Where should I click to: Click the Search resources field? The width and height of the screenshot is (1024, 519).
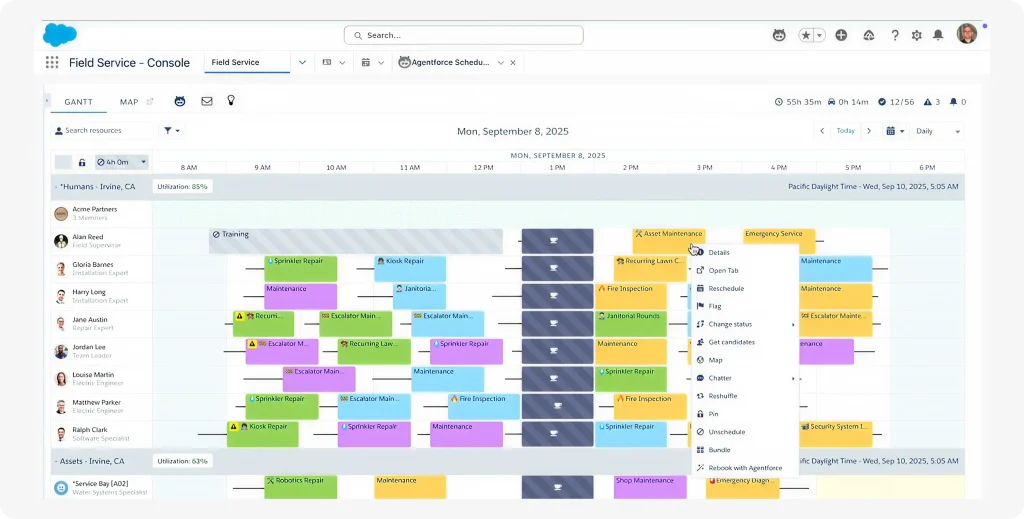(102, 131)
